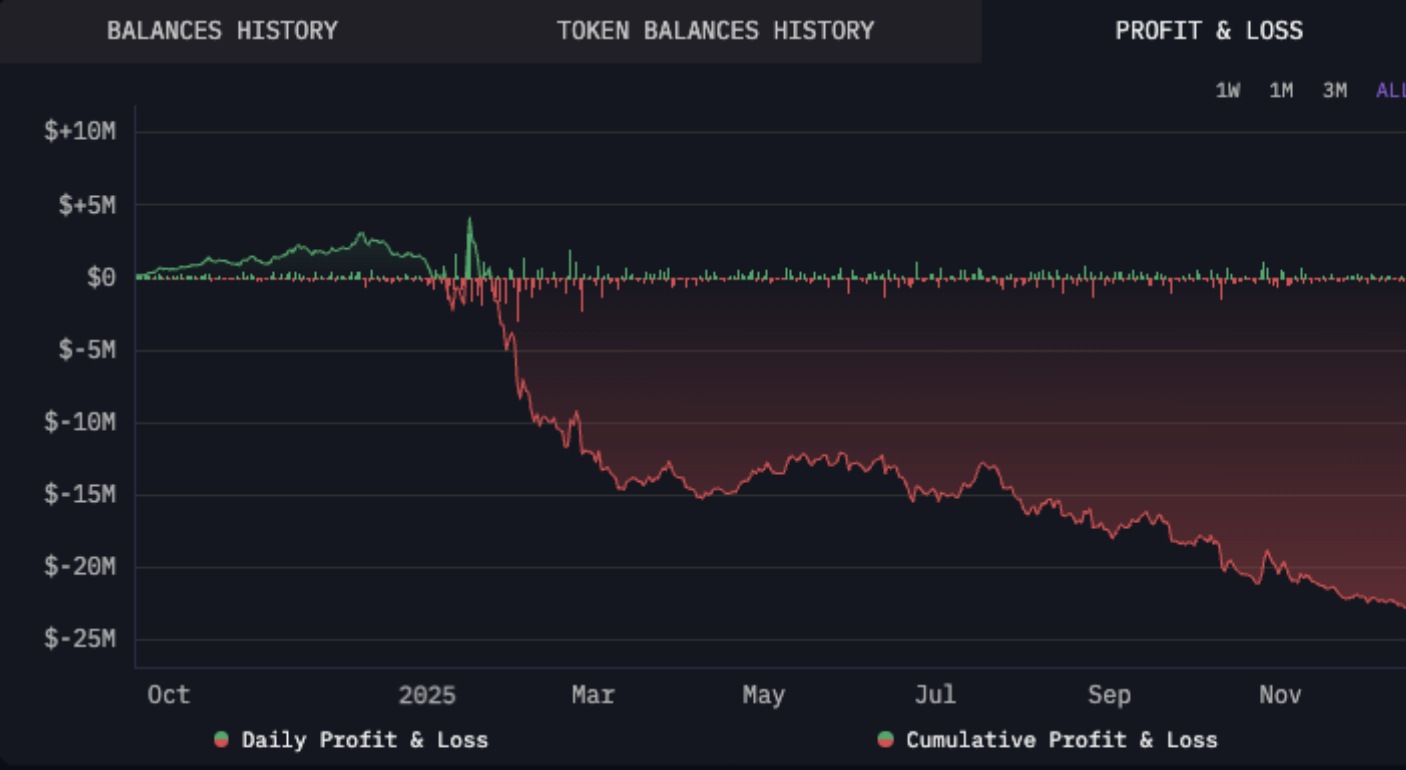
Task: Click the $+10M value axis label
Action: coord(80,132)
